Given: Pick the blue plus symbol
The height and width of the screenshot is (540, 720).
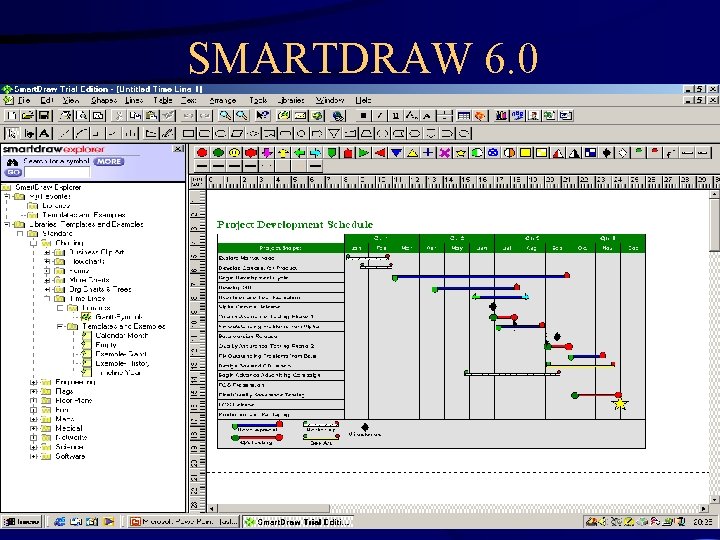Looking at the screenshot, I should click(428, 152).
